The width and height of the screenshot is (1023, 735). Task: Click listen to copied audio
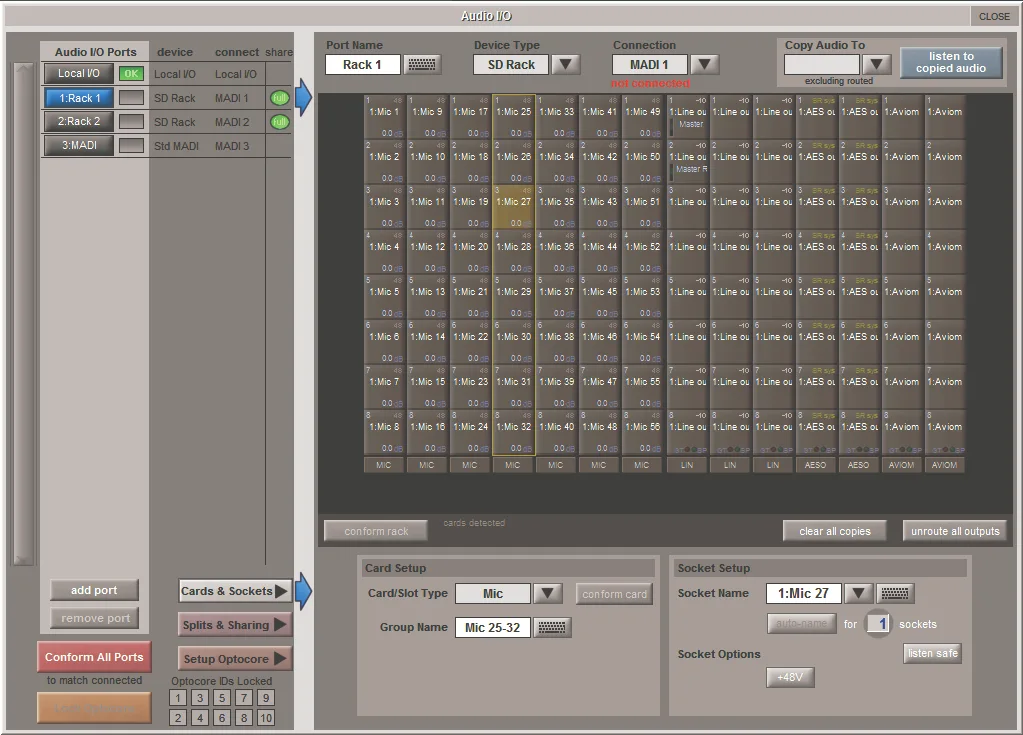951,63
